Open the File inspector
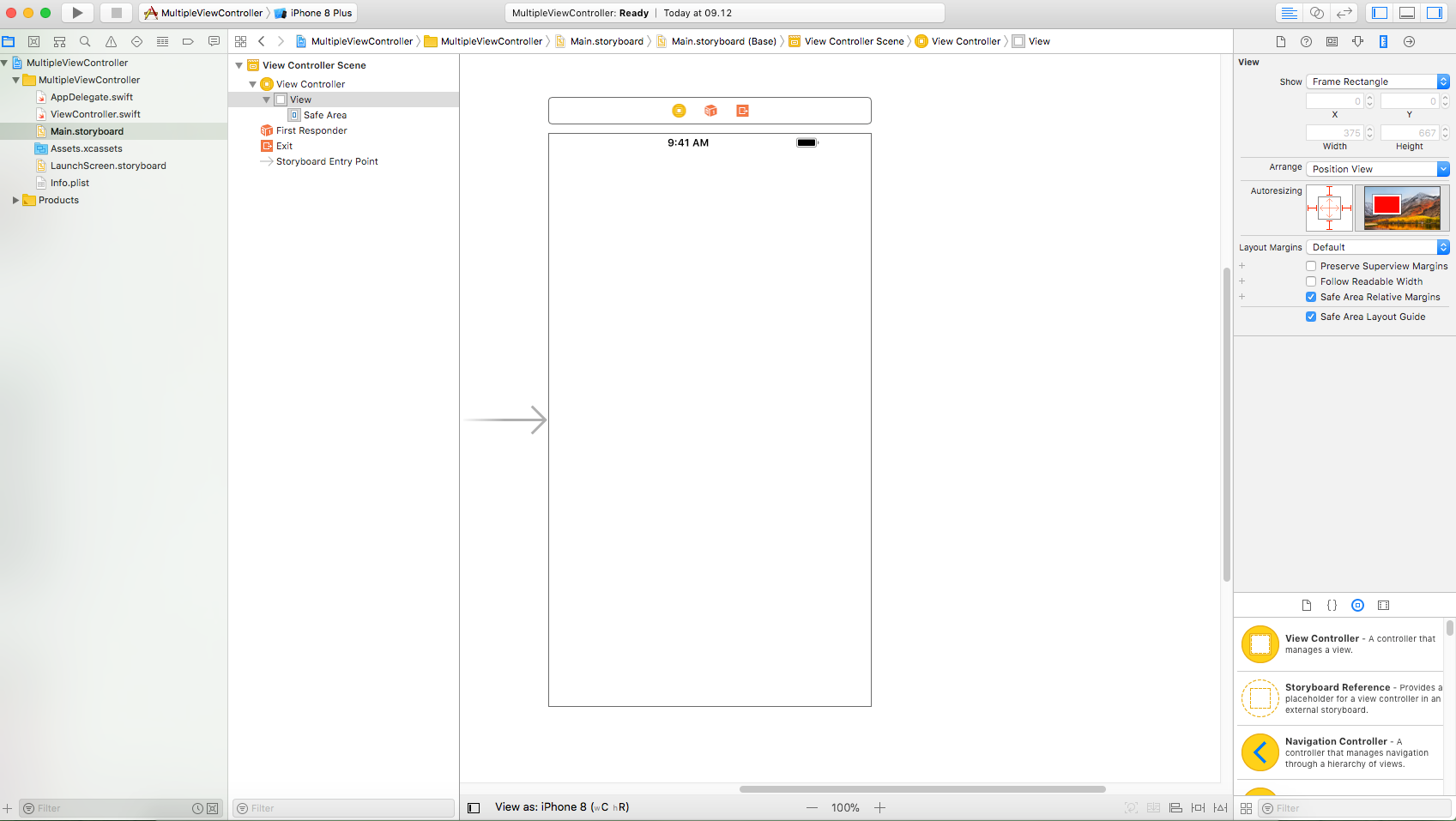Screen dimensions: 1456x821 (1281, 40)
